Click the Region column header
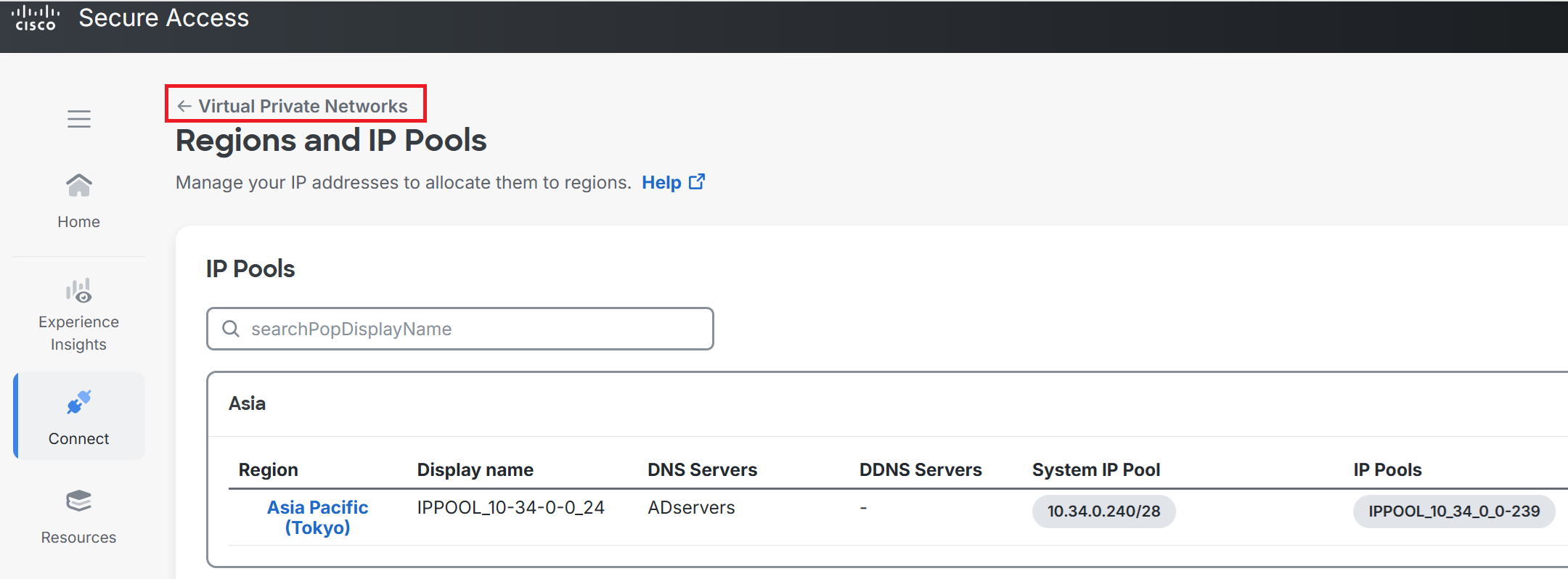 [269, 469]
